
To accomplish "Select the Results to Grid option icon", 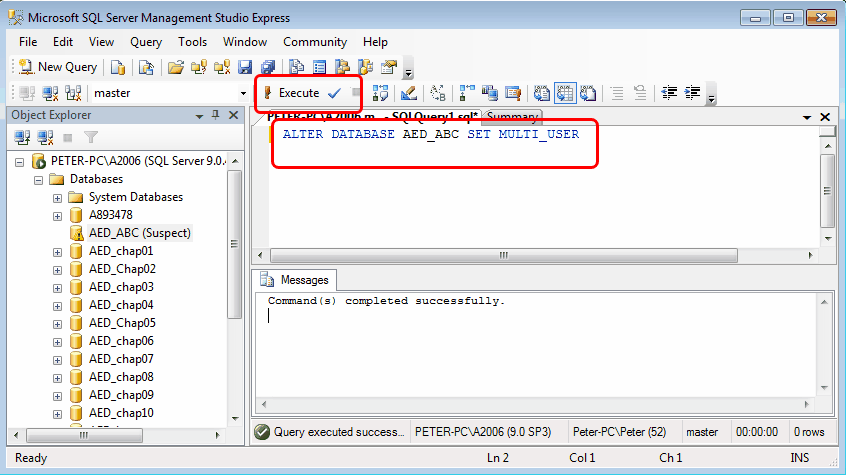I will click(x=565, y=93).
